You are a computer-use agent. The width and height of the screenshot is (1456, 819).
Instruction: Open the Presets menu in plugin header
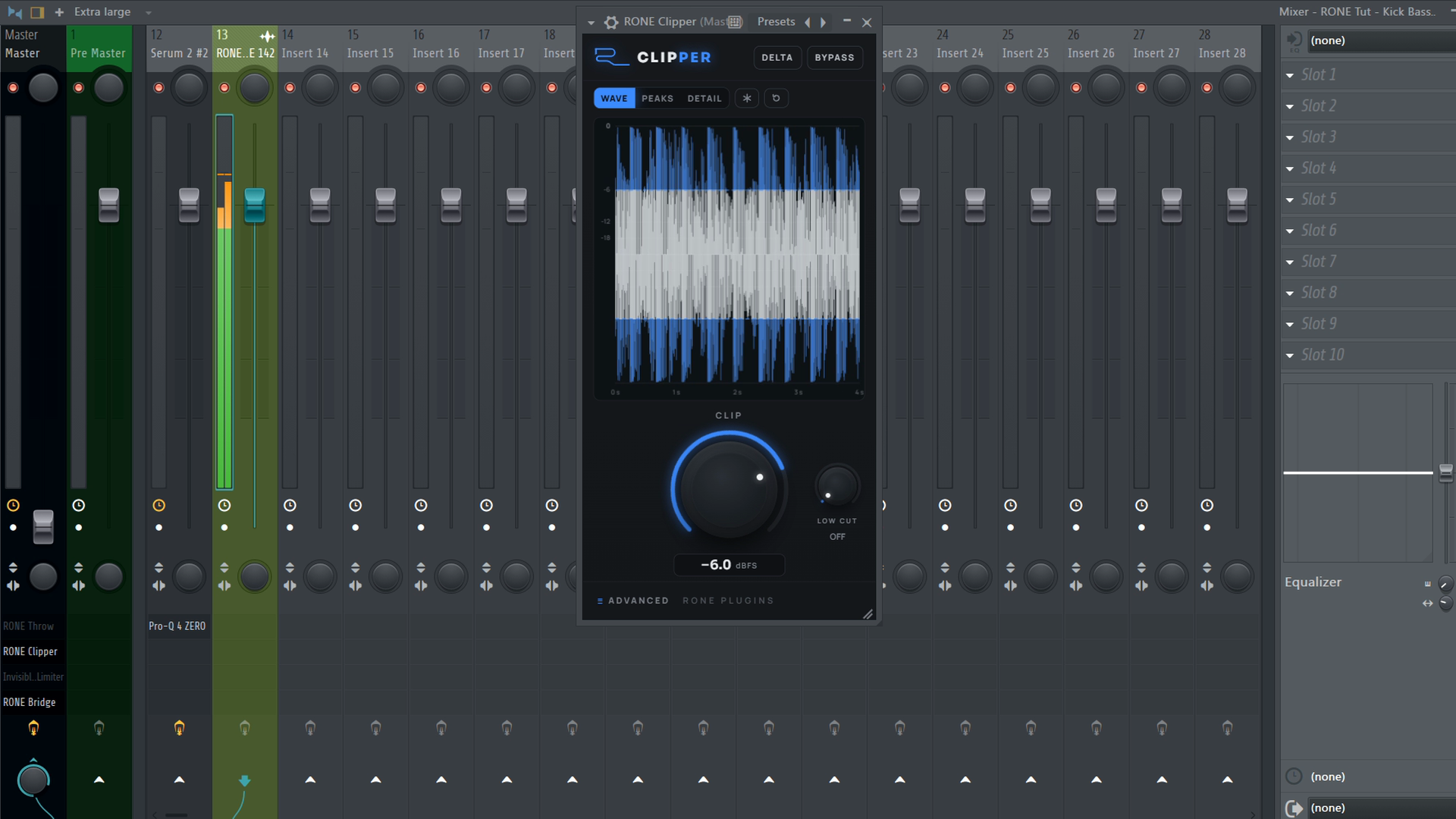[776, 22]
